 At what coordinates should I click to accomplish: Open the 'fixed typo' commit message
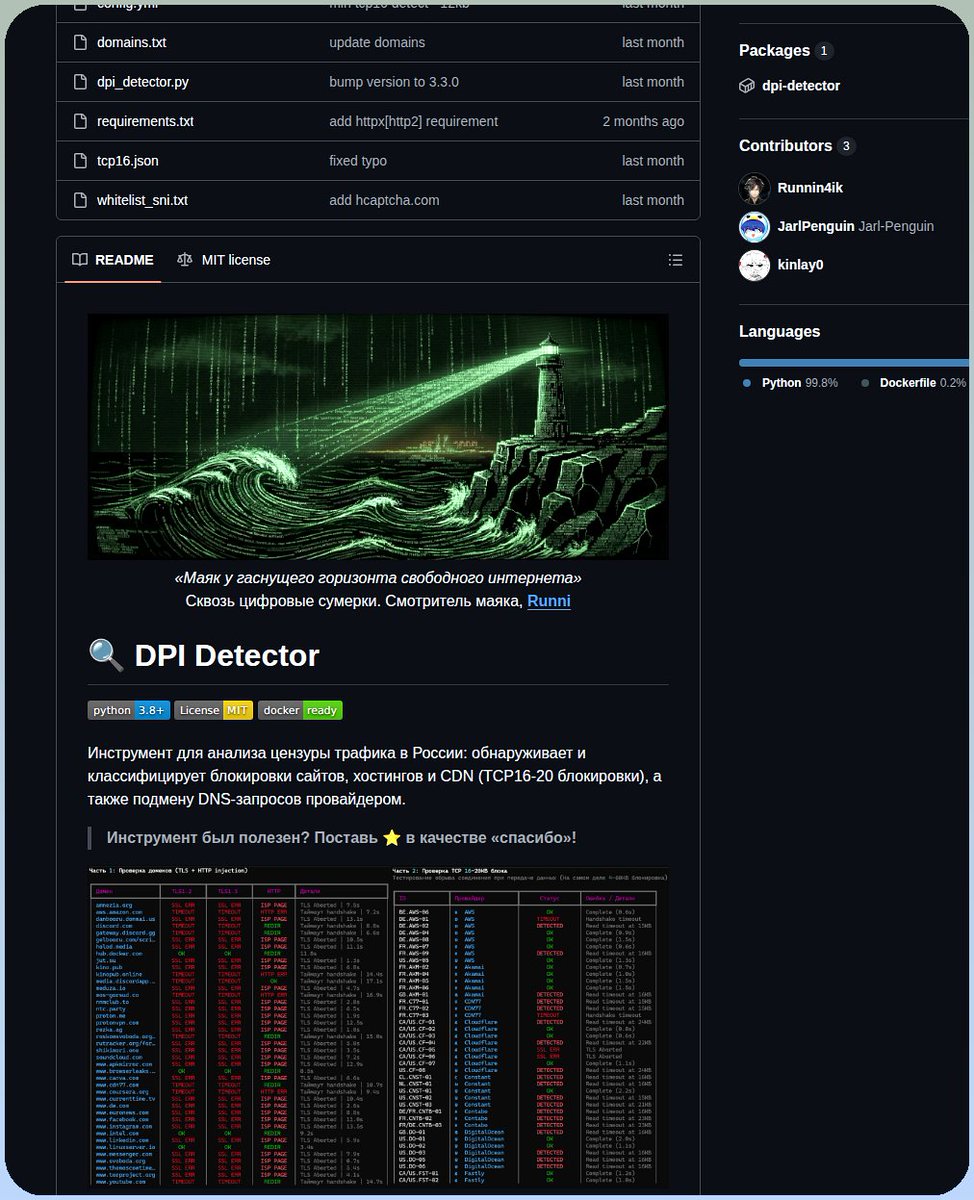click(358, 161)
